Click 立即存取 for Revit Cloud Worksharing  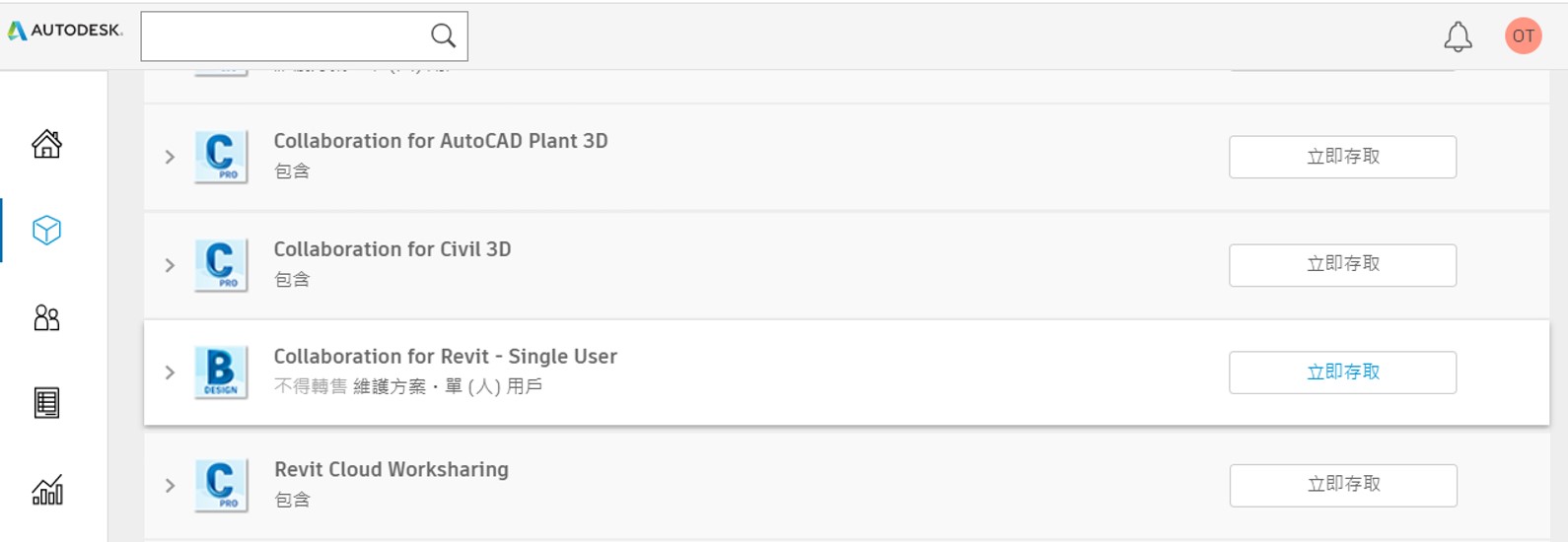1342,485
